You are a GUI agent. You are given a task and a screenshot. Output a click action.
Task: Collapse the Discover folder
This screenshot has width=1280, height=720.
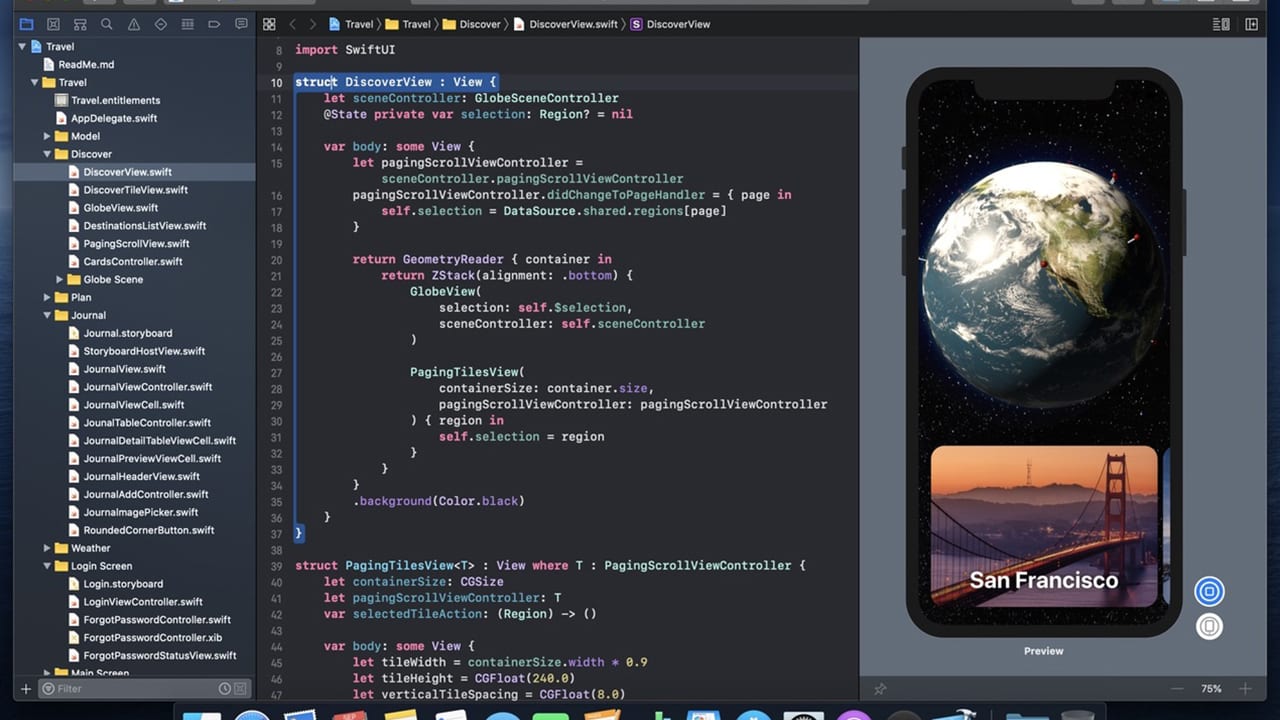47,154
